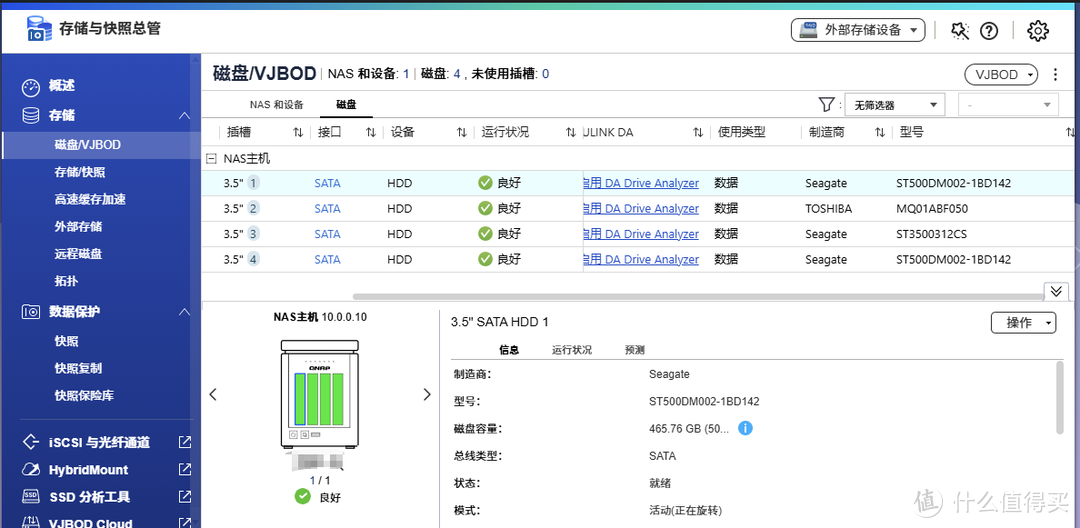Click the filter funnel icon
Viewport: 1080px width, 528px height.
[827, 105]
